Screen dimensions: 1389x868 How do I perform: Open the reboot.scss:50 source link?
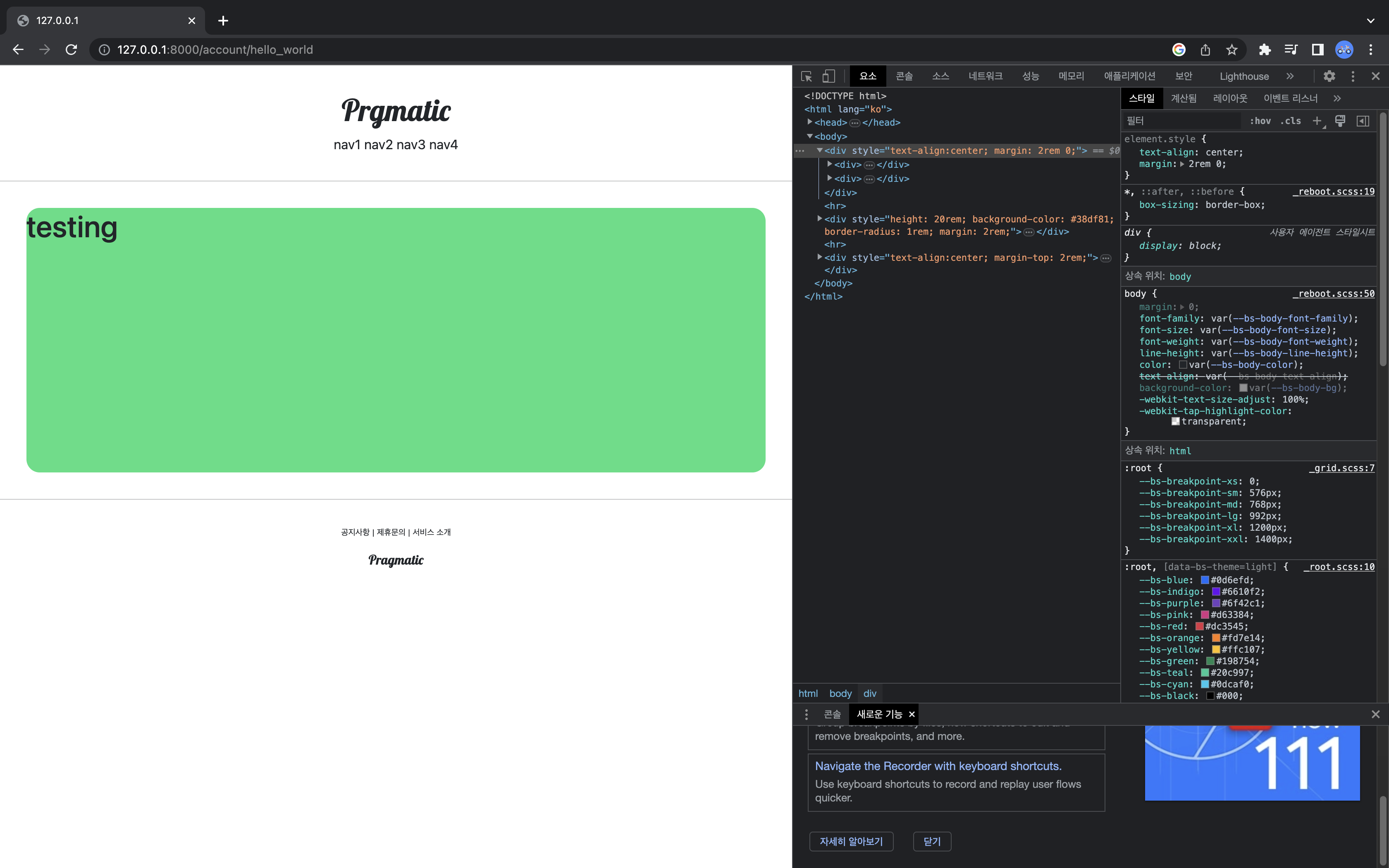1334,293
